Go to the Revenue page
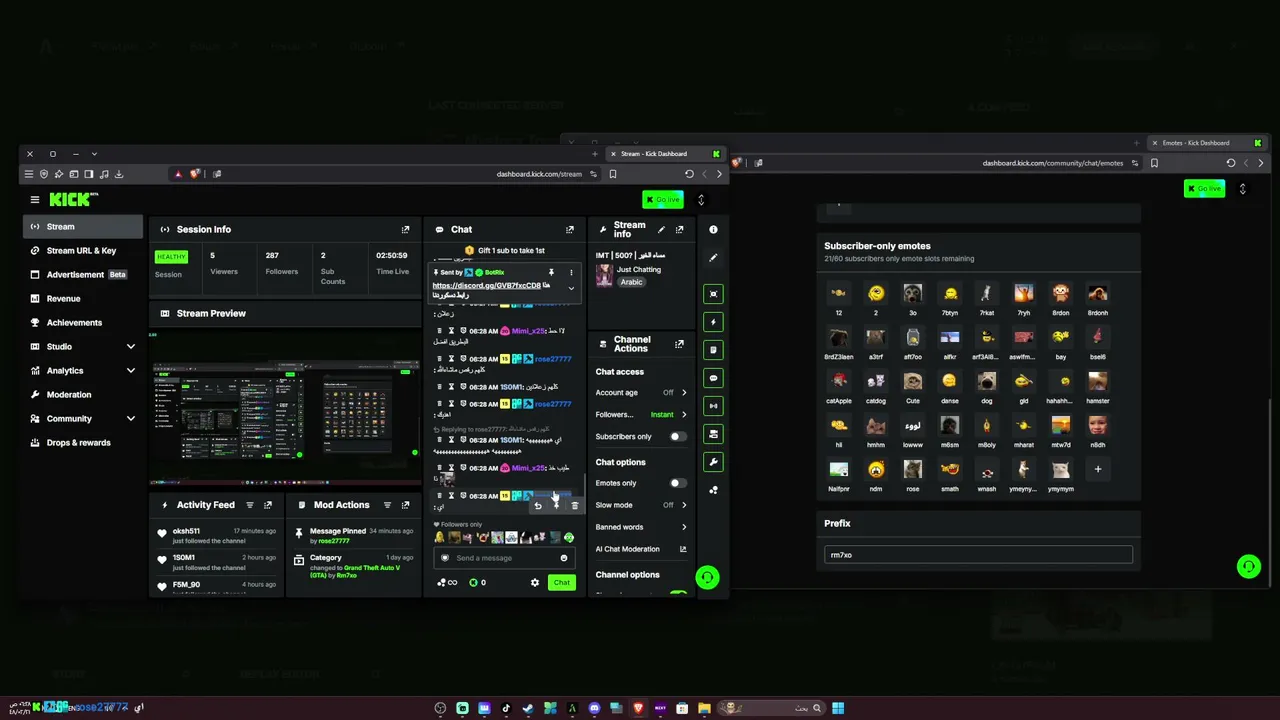 coord(82,299)
